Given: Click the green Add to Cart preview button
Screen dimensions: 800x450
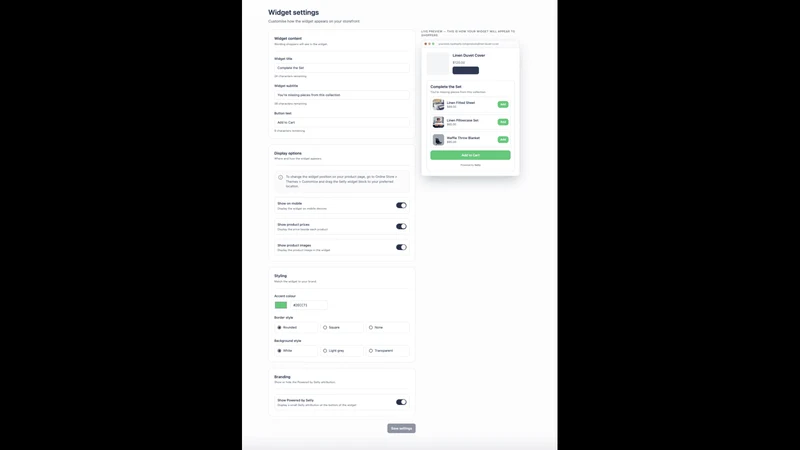Looking at the screenshot, I should click(x=470, y=155).
